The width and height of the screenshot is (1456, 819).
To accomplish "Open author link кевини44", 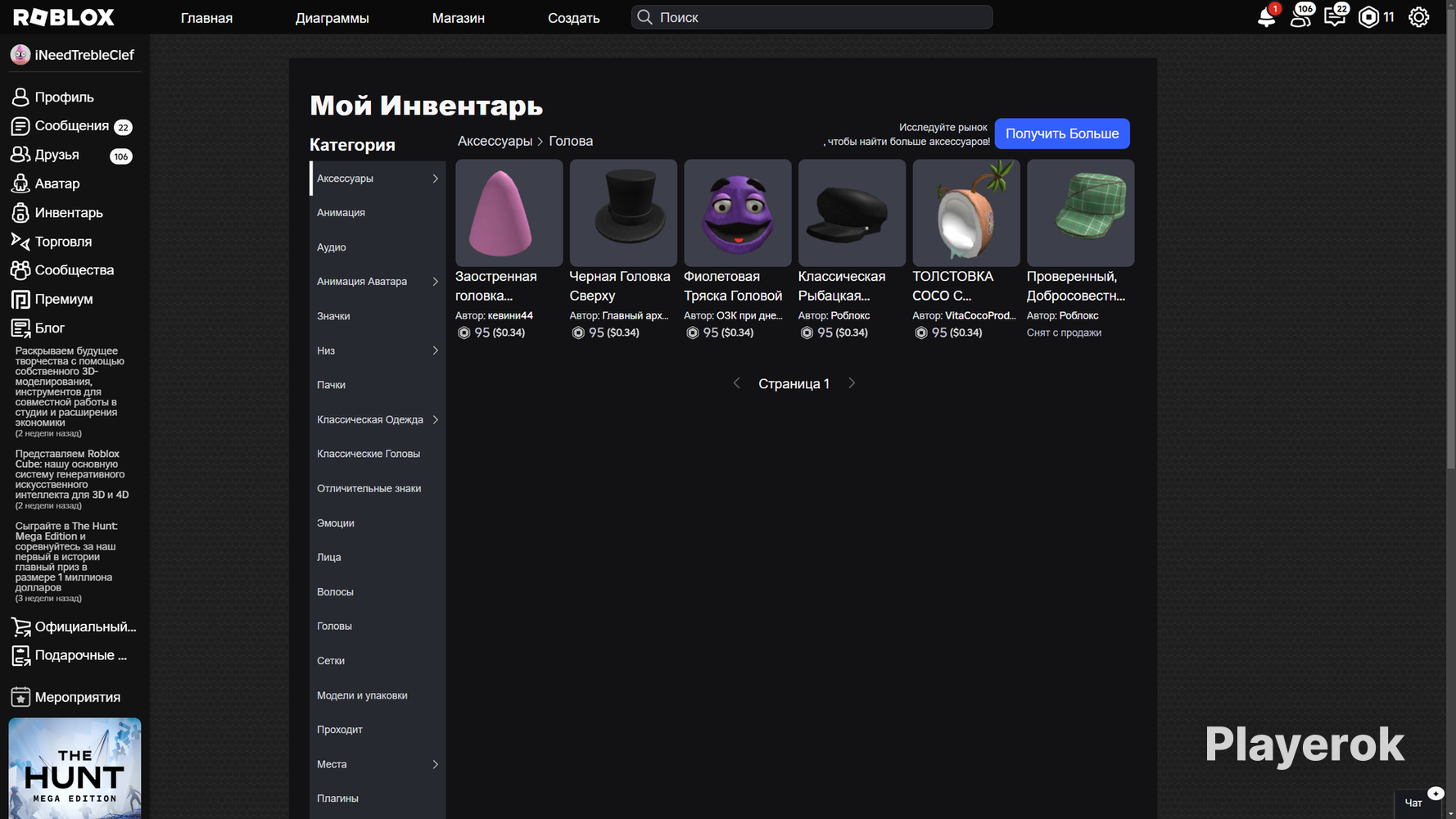I will [510, 315].
